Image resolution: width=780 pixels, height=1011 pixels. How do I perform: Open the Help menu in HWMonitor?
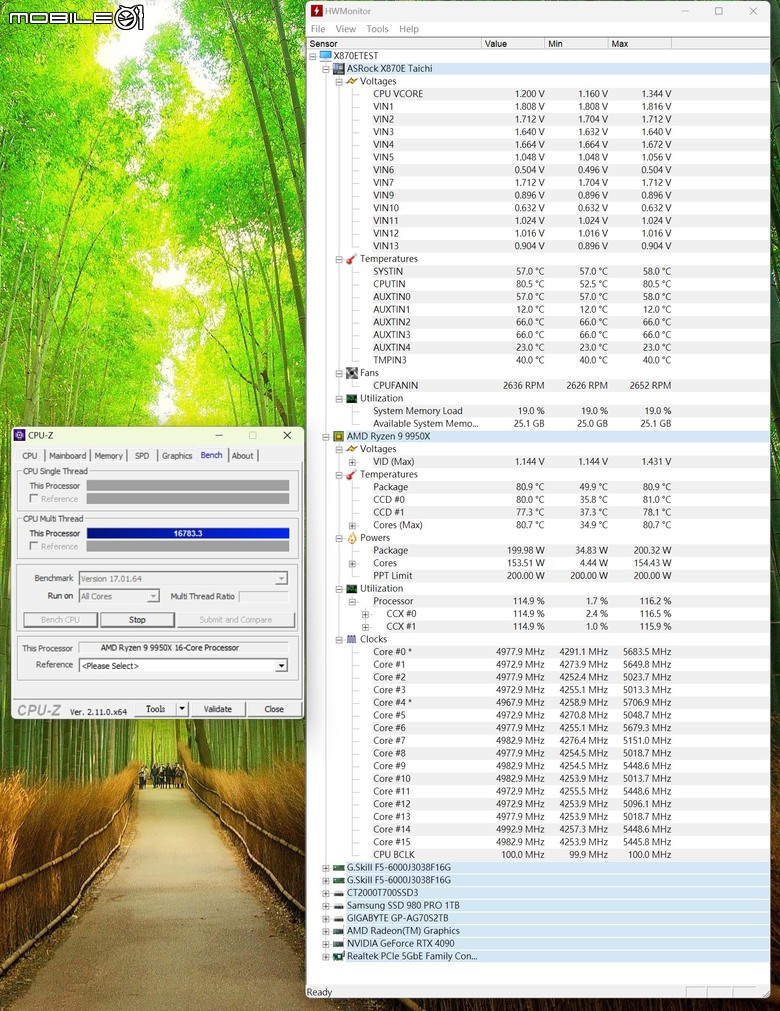coord(409,29)
